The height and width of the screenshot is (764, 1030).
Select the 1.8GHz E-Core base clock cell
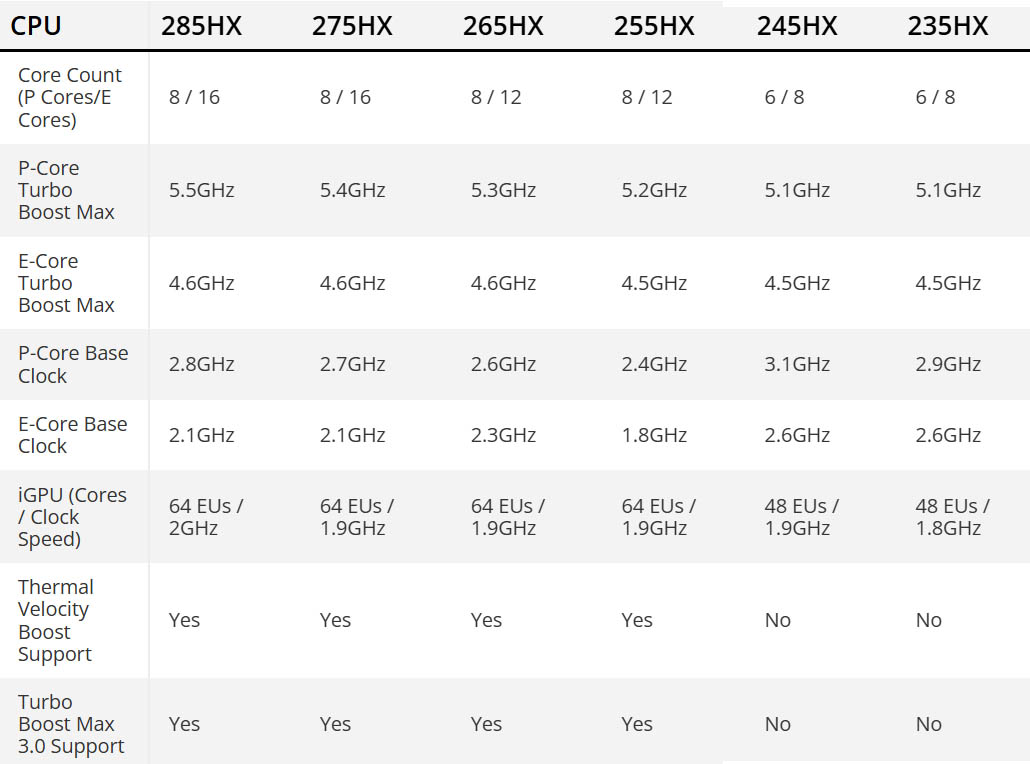click(654, 435)
